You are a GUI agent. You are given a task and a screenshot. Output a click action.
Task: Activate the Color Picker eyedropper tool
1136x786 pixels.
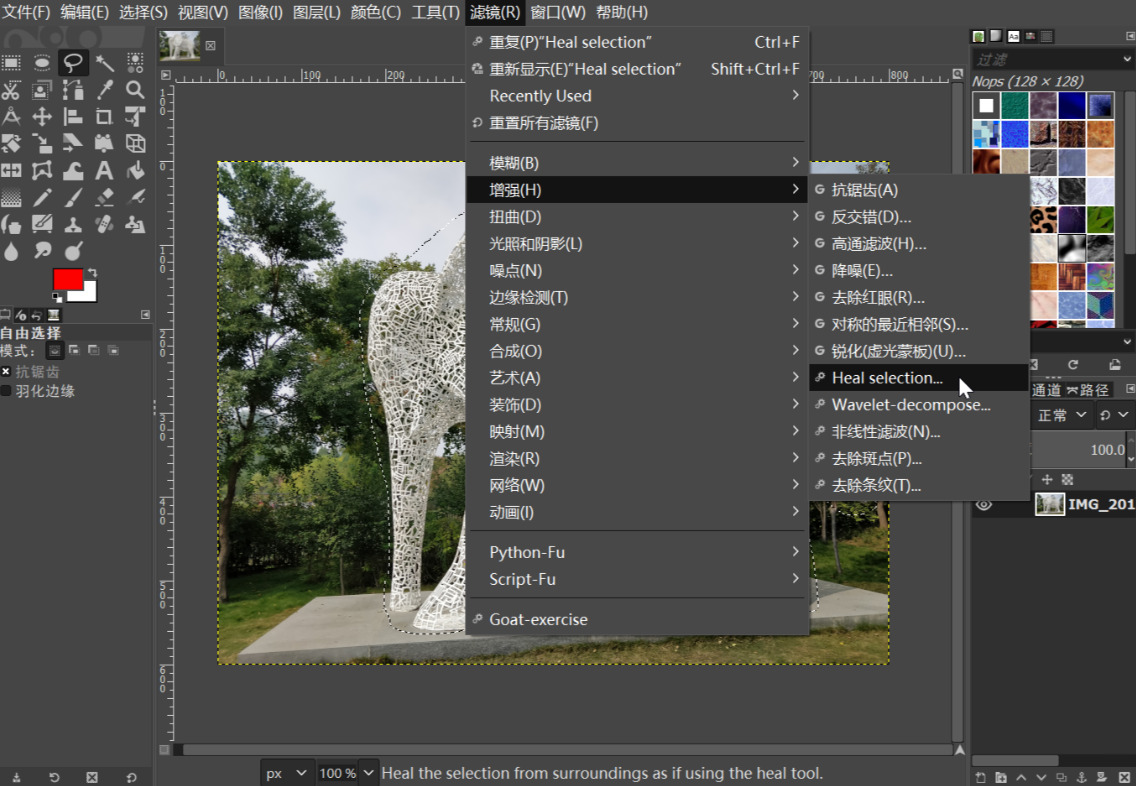click(x=104, y=90)
